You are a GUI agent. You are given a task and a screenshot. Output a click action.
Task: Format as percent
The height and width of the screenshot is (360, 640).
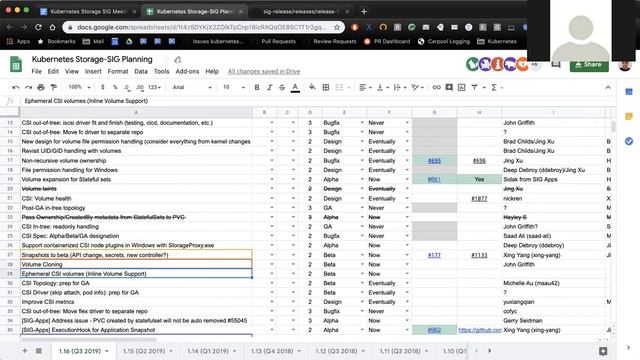click(x=115, y=87)
